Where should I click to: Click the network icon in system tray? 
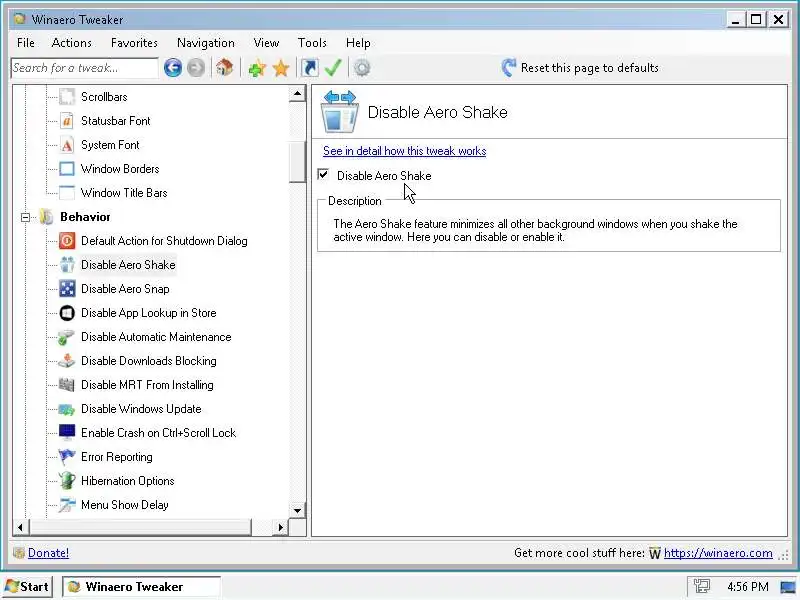pos(703,587)
